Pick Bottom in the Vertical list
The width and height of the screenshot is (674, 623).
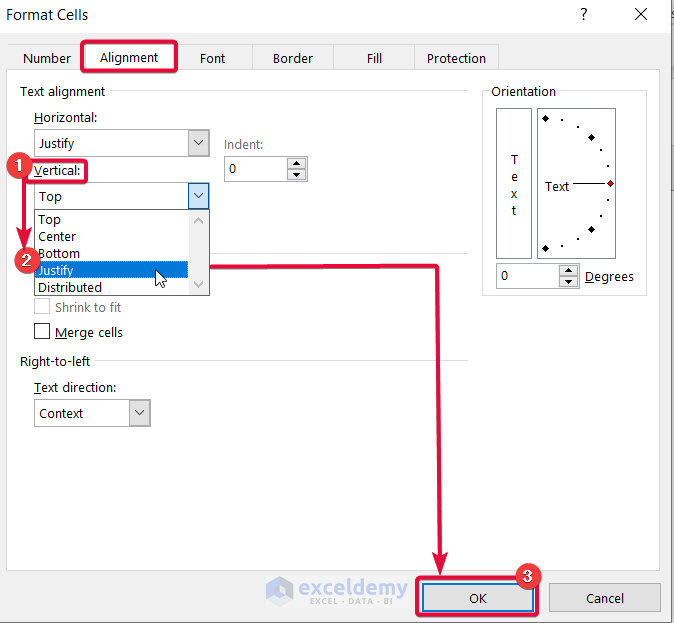tap(111, 253)
